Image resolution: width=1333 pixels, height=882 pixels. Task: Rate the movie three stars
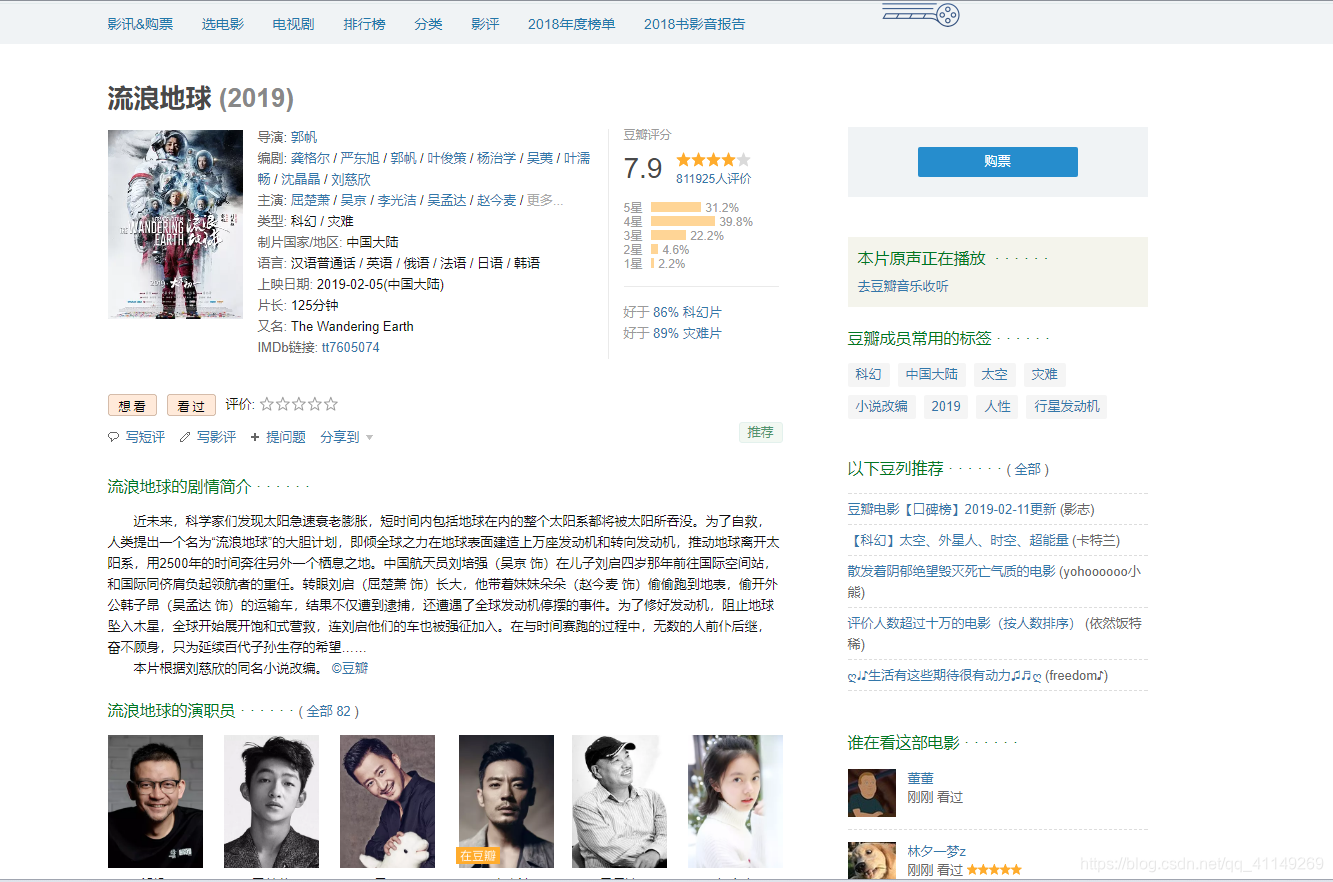(299, 404)
